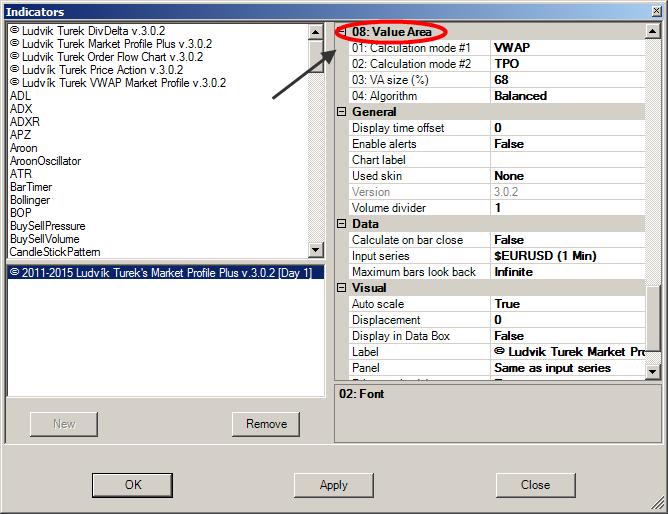Select the APZ indicator
The height and width of the screenshot is (514, 668).
(x=20, y=135)
